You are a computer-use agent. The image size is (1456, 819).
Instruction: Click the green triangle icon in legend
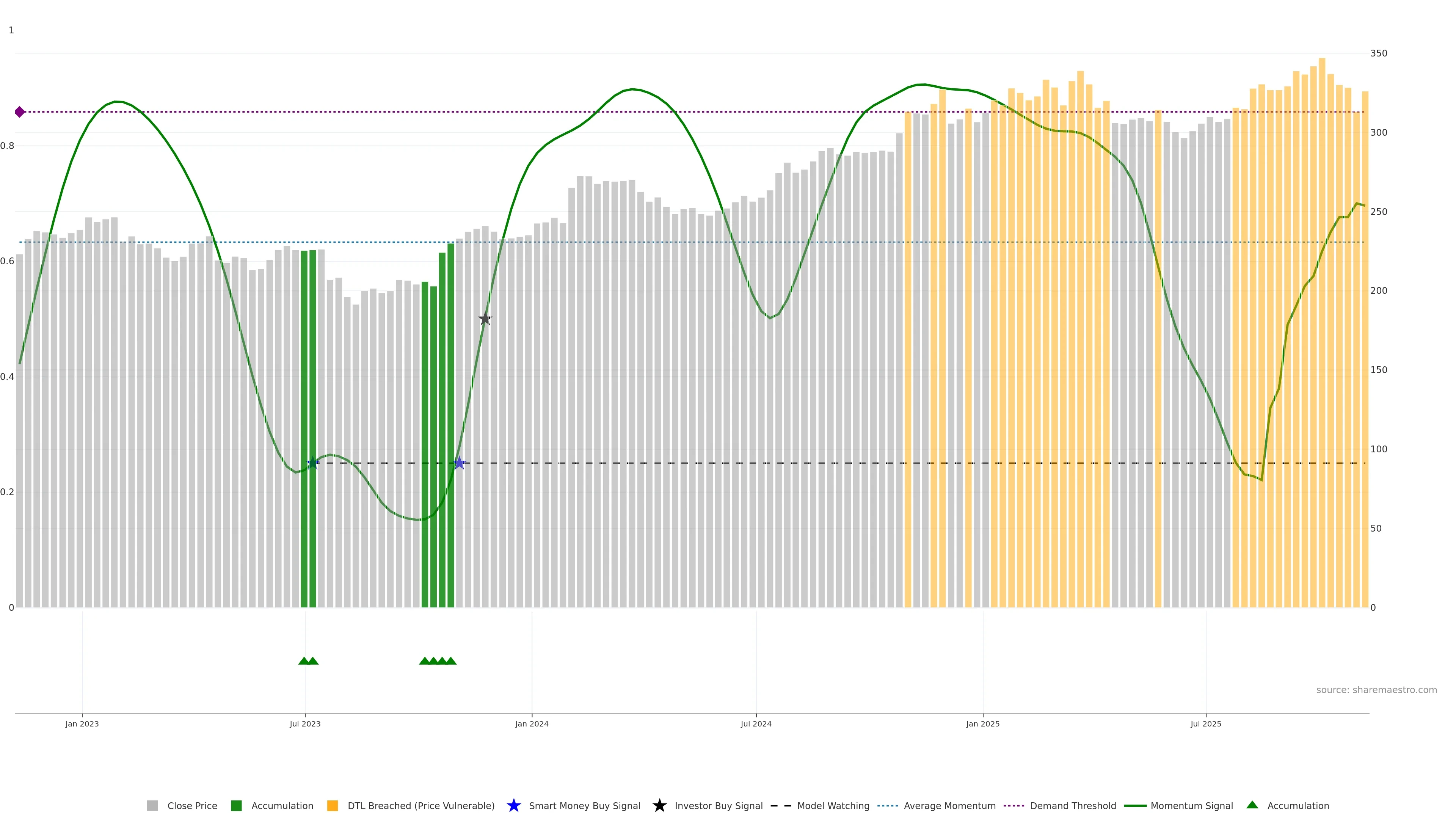1252,805
